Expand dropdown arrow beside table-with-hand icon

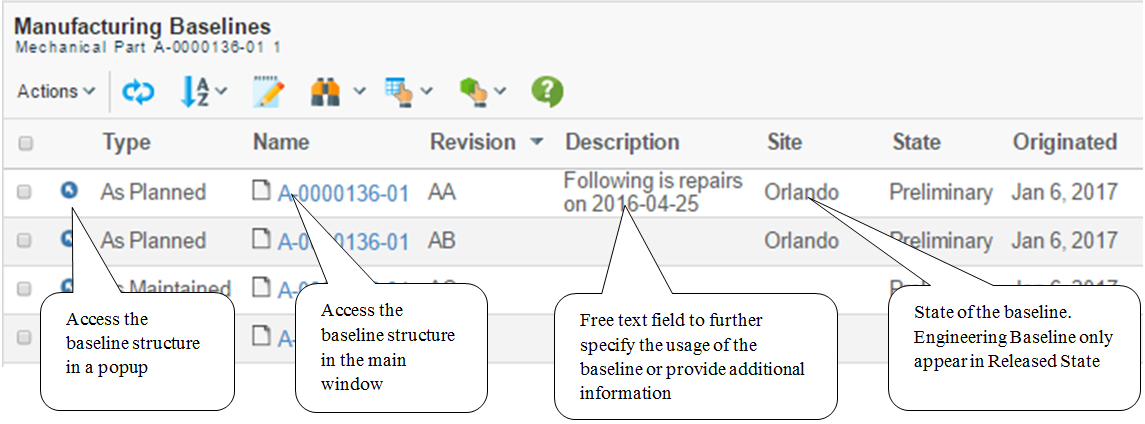[427, 92]
